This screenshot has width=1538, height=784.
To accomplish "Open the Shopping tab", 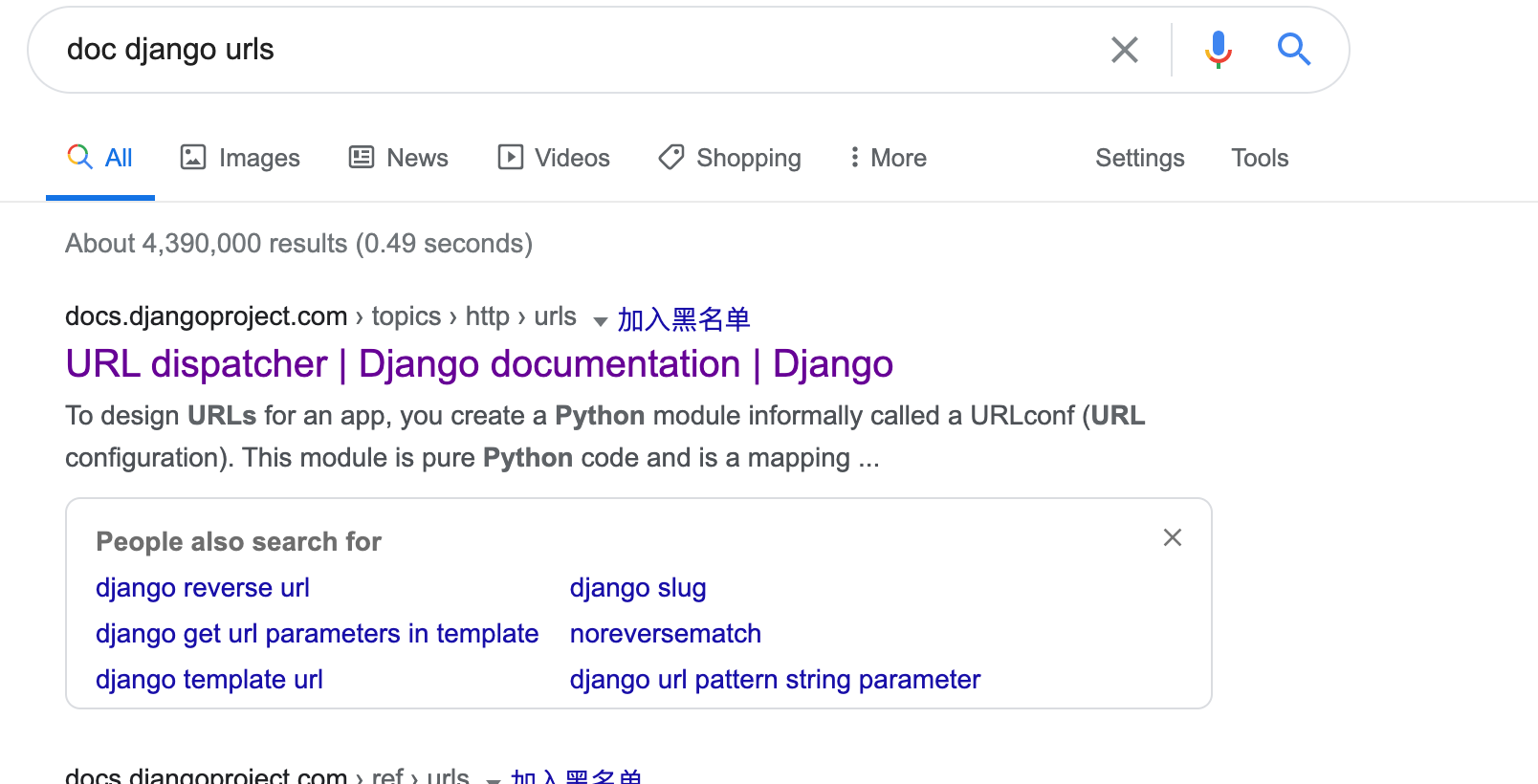I will pos(730,158).
